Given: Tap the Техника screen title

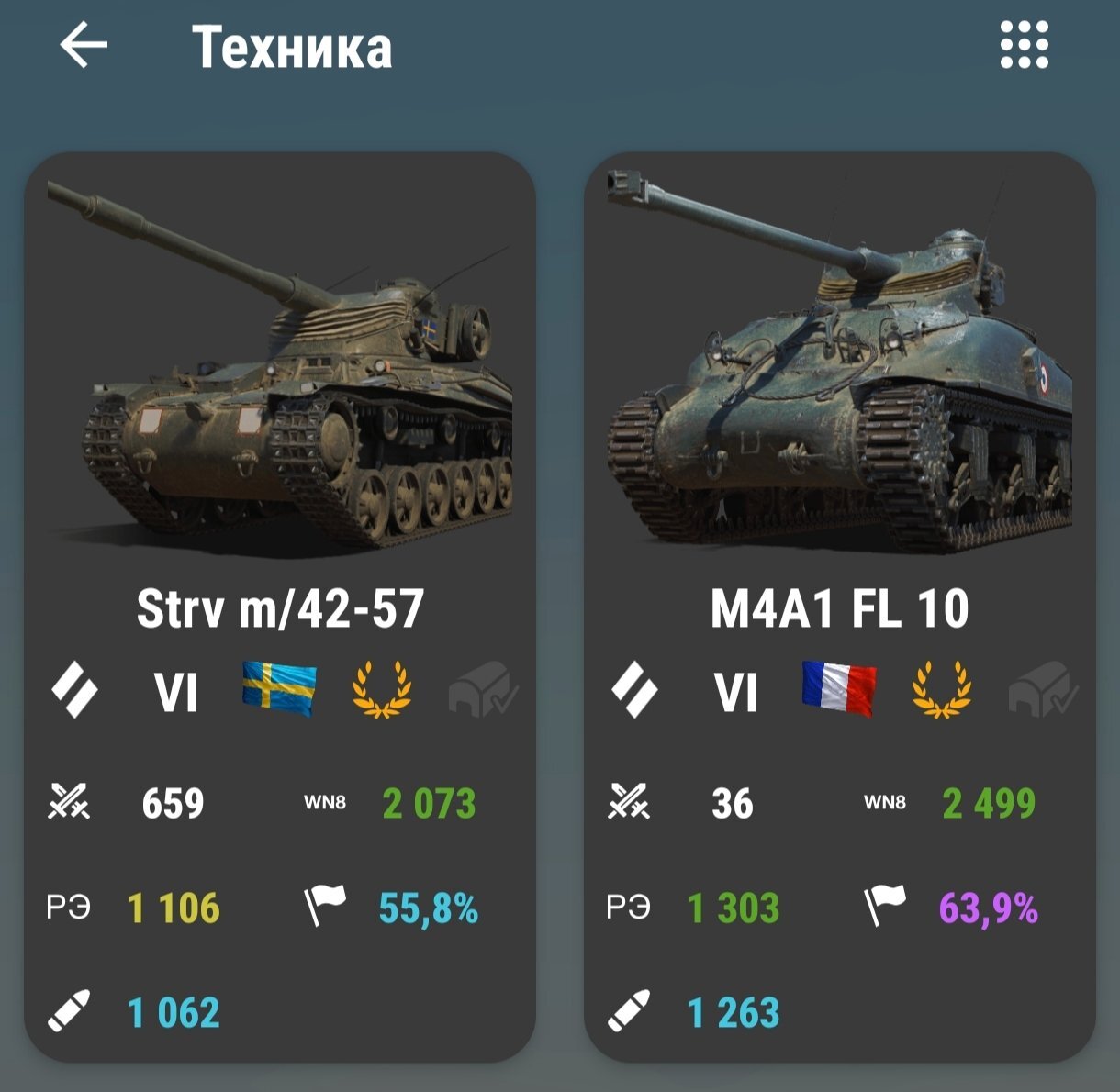Looking at the screenshot, I should [292, 48].
